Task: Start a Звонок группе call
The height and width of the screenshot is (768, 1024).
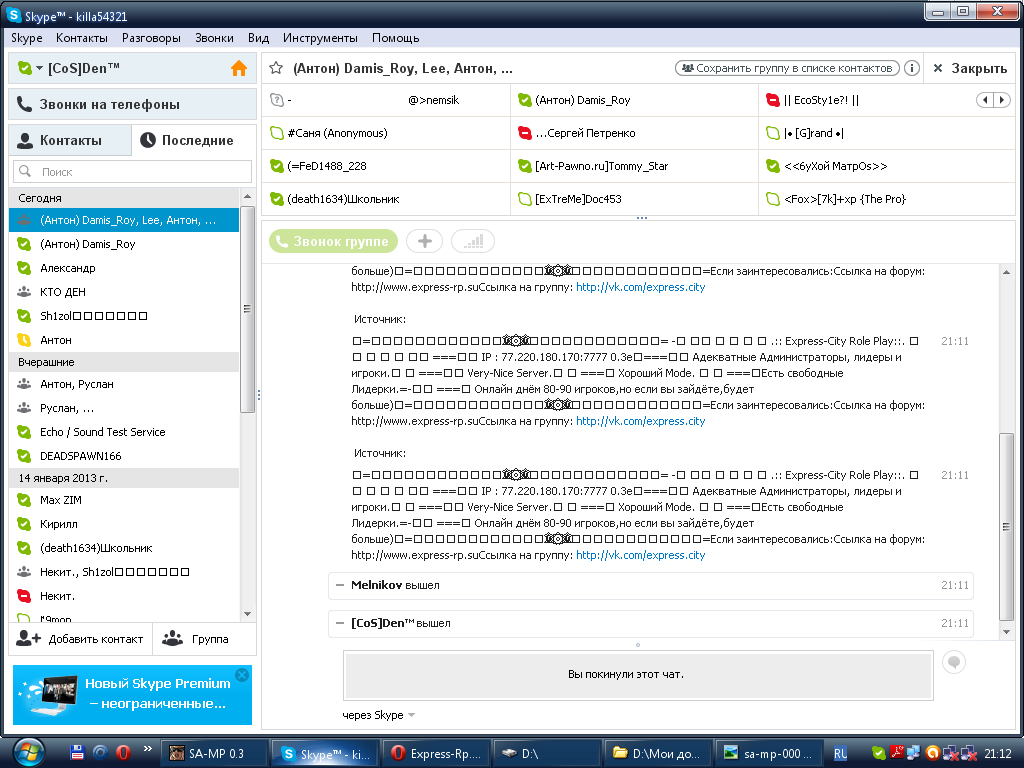Action: coord(333,242)
